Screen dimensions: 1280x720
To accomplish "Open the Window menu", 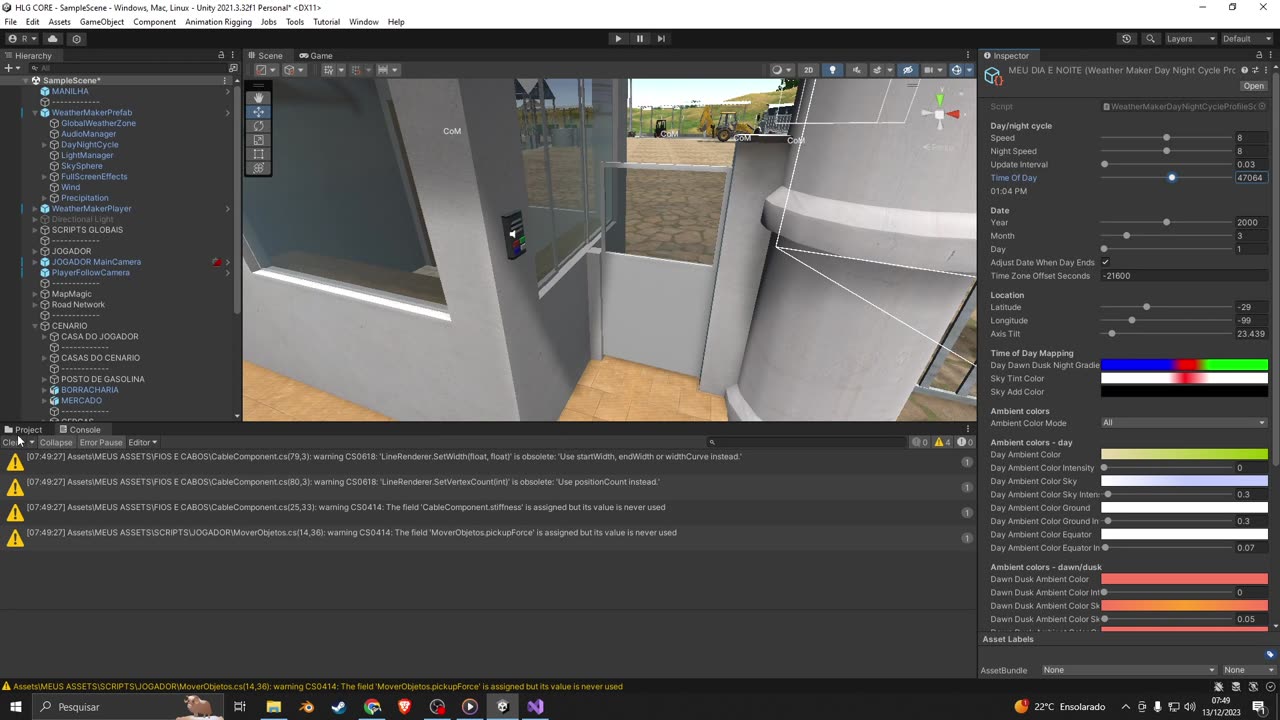I will (364, 22).
